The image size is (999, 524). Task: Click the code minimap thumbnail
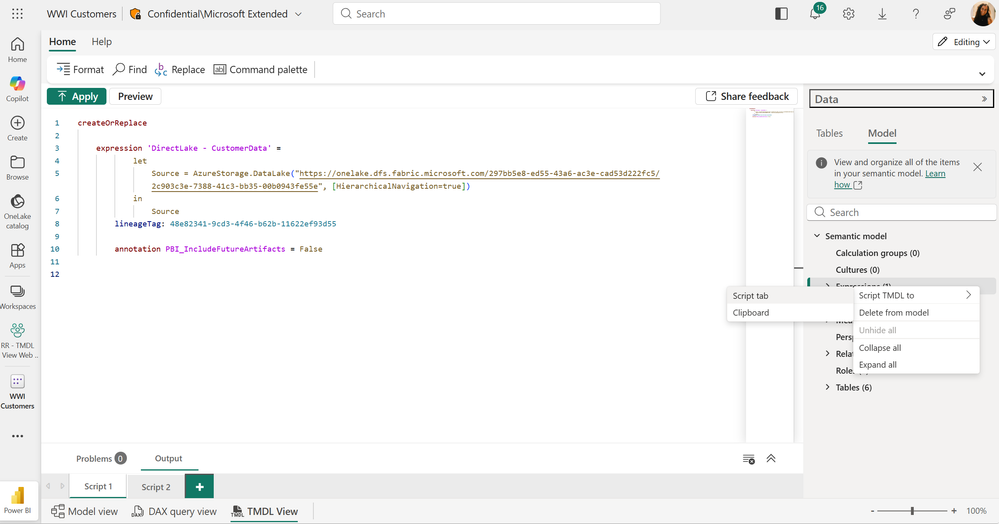pos(770,113)
